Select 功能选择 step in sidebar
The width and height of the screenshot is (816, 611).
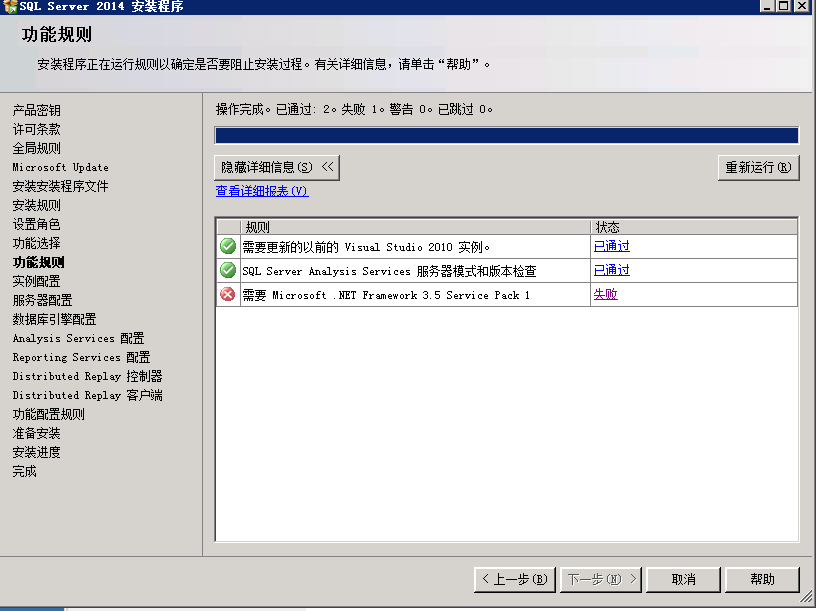(36, 243)
